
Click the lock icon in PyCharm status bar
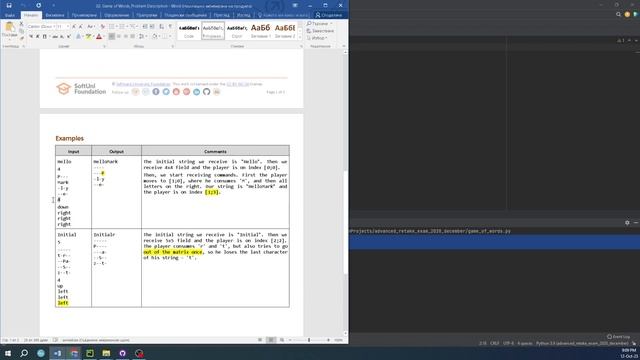634,343
